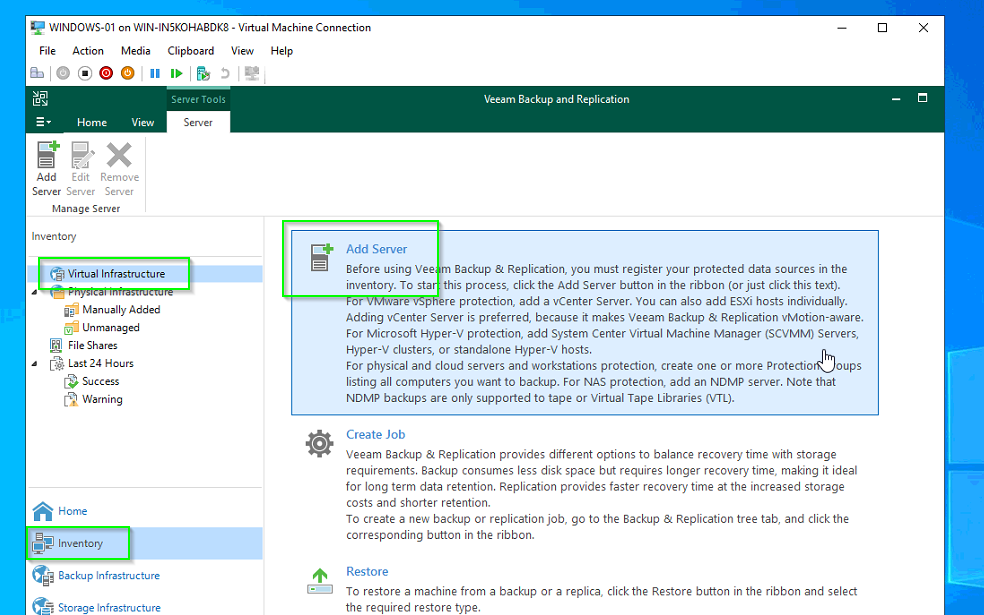
Task: Open the Media menu
Action: point(136,51)
